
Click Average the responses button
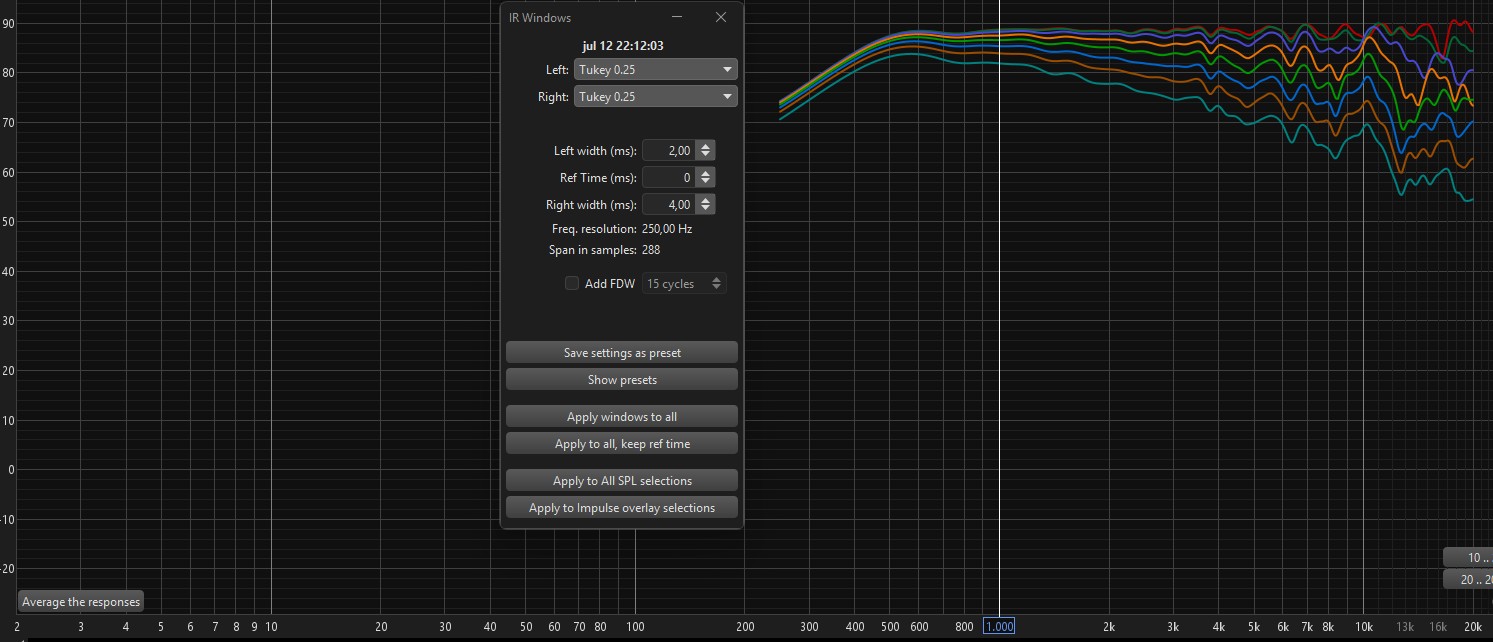[81, 602]
